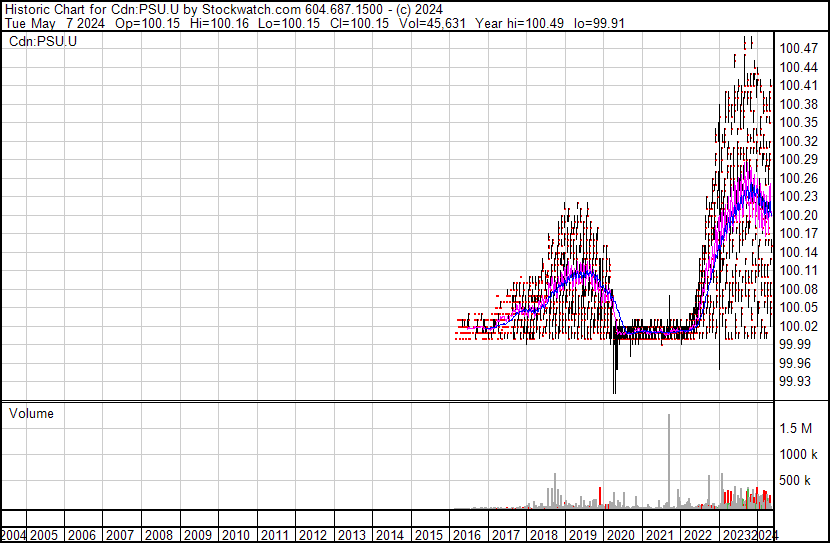
Task: Click the 2008 year label on the time axis
Action: point(159,536)
